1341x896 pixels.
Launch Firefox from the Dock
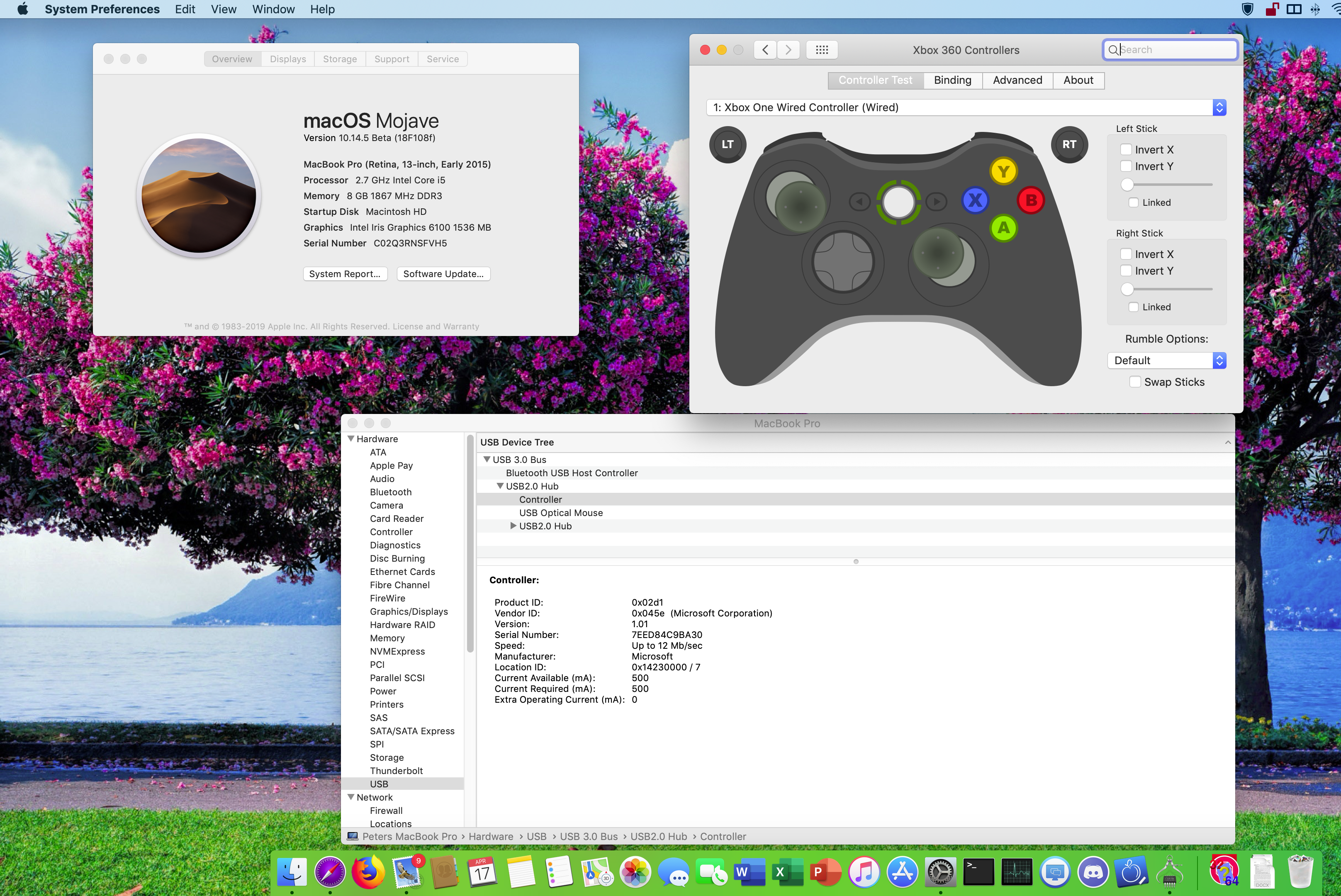click(x=368, y=872)
